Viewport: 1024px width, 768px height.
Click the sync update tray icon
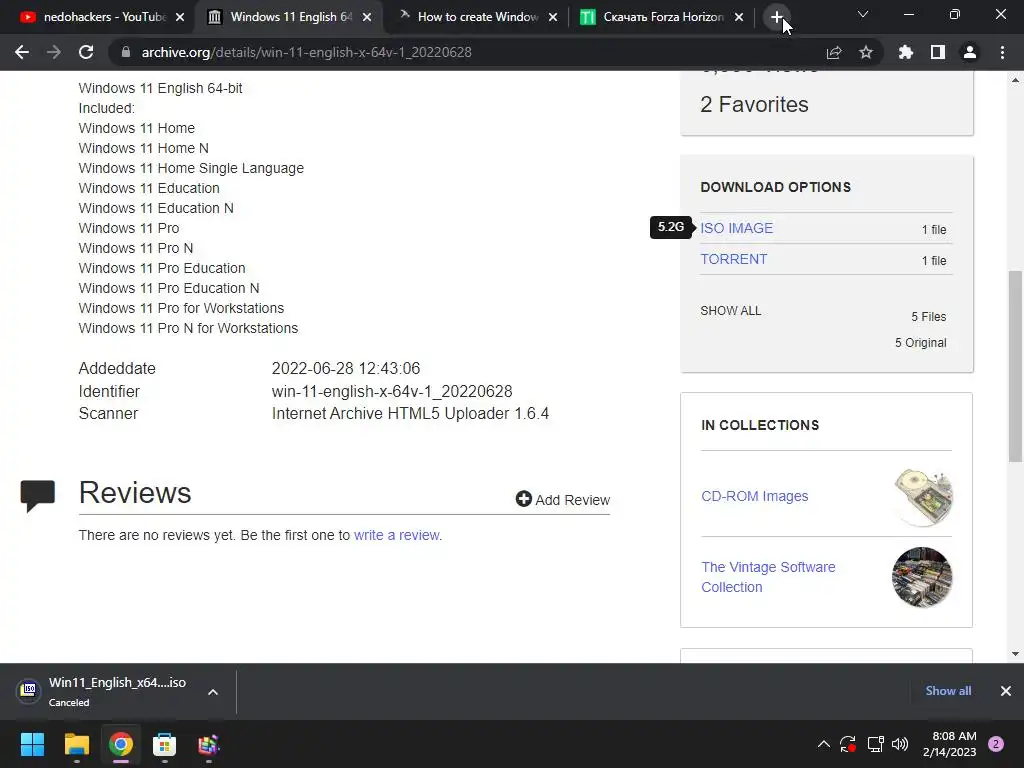[848, 744]
